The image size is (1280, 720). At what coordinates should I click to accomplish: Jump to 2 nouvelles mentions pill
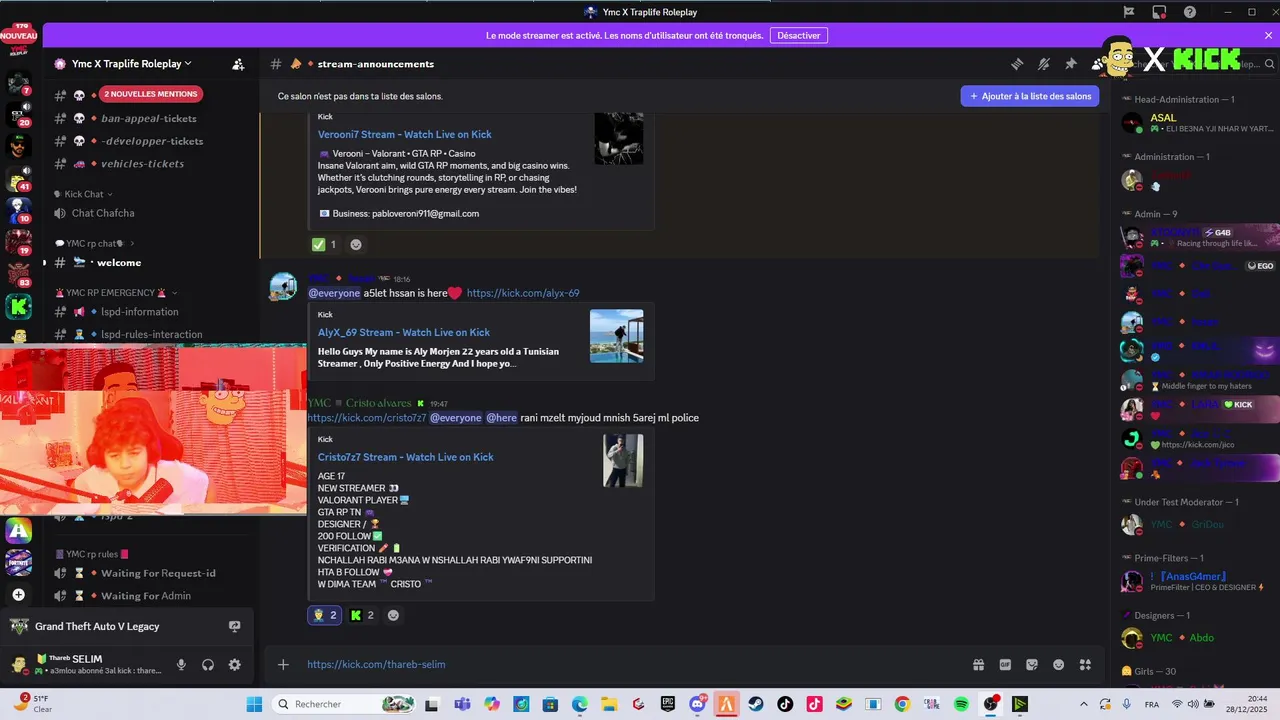tap(151, 94)
